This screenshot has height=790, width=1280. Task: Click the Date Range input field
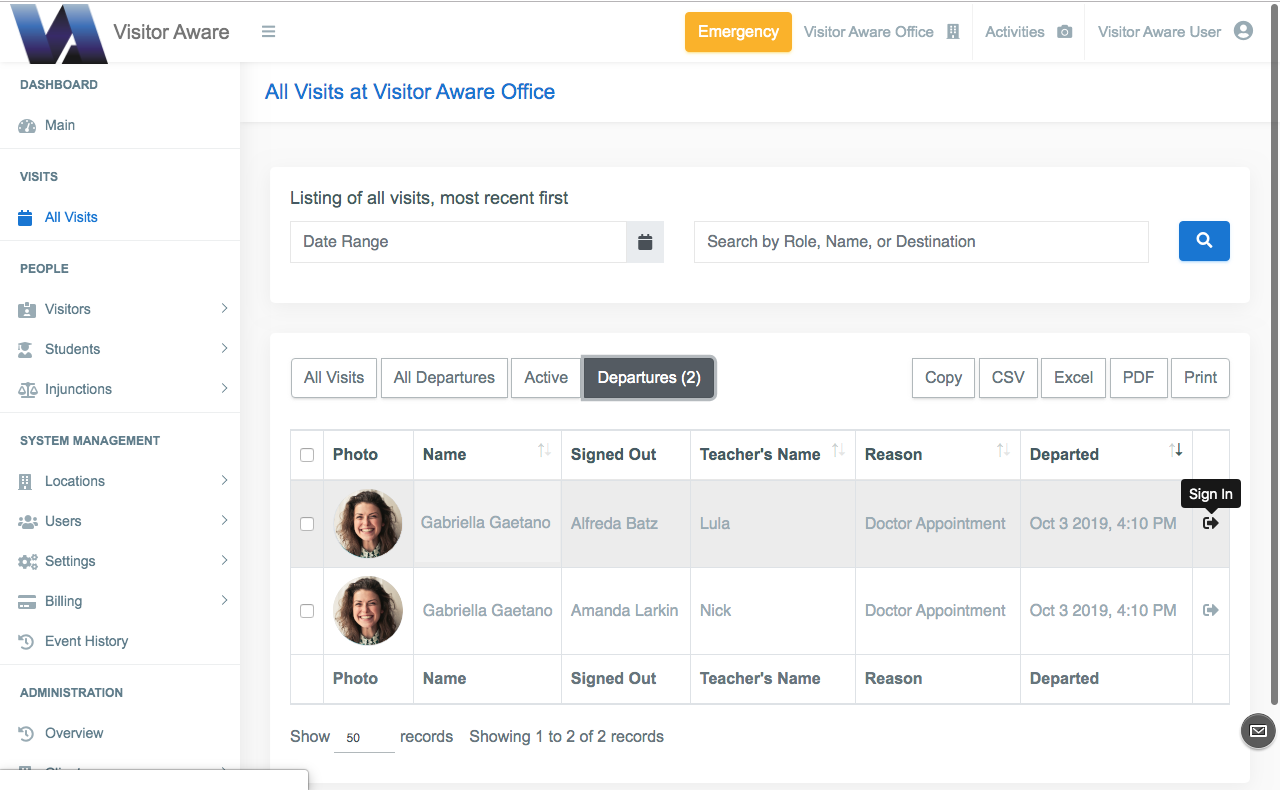point(458,242)
